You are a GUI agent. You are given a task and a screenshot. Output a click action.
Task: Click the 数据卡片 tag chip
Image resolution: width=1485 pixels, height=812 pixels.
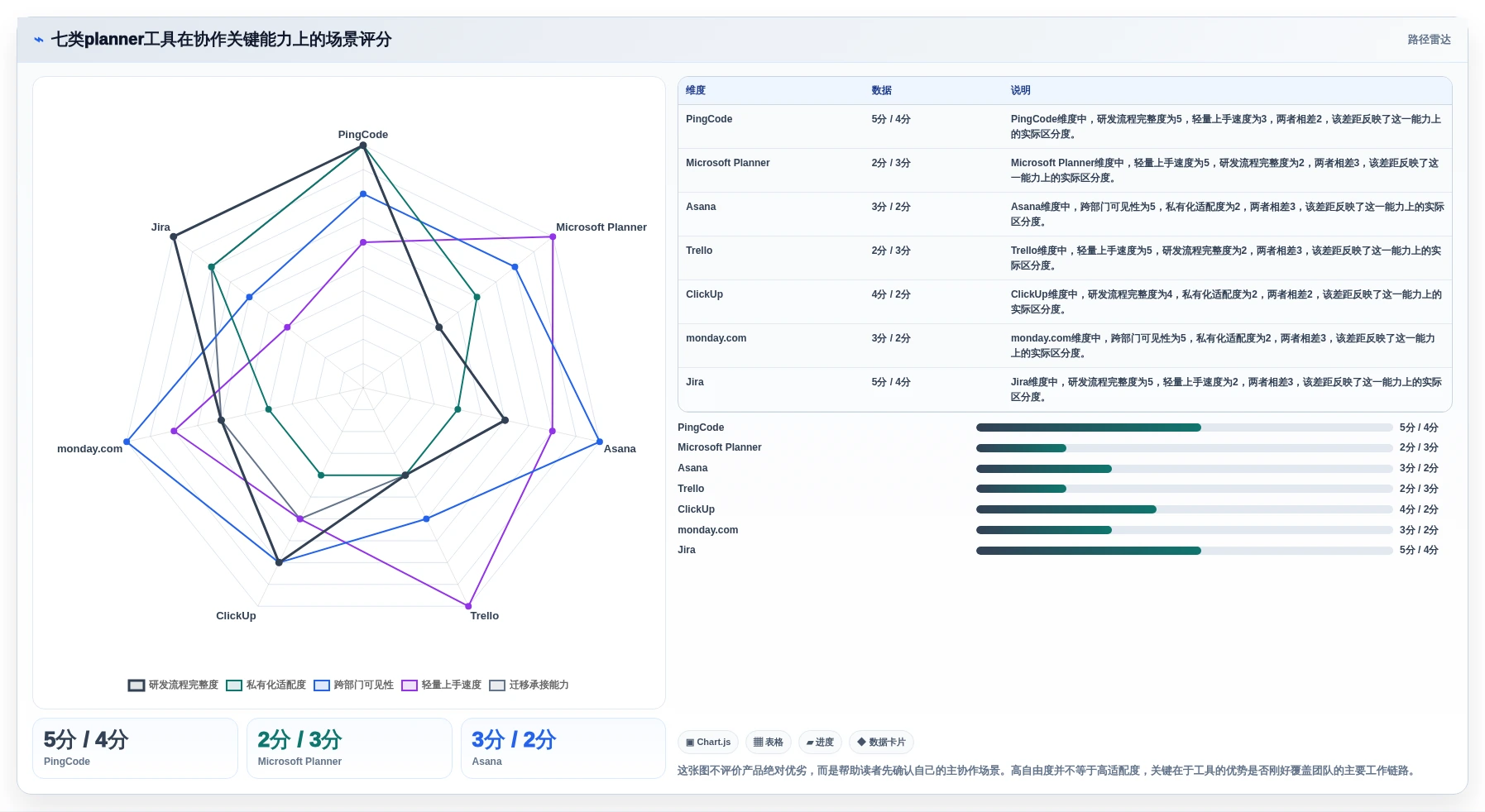pyautogui.click(x=881, y=743)
